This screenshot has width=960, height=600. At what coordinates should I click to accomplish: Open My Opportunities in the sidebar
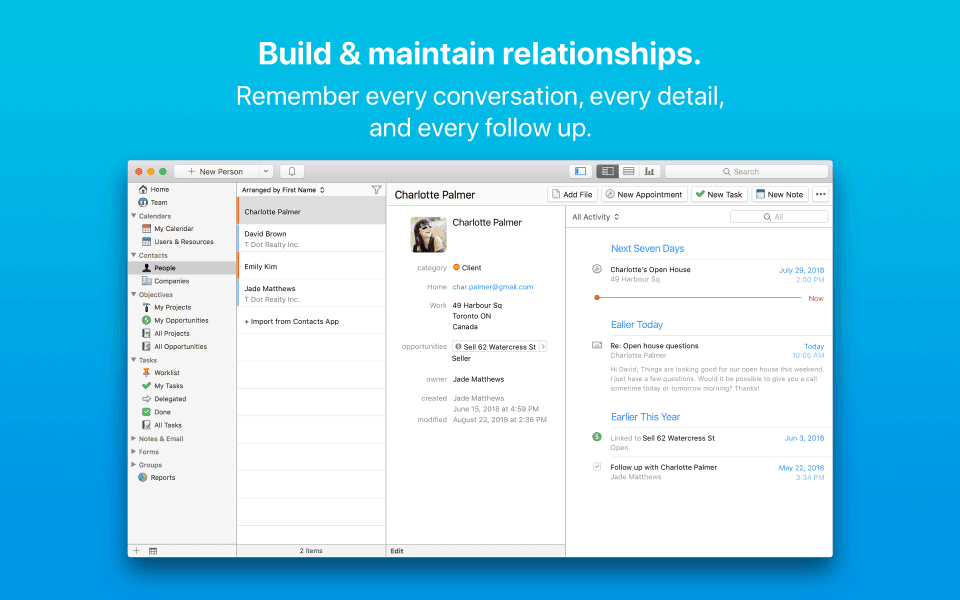coord(180,320)
